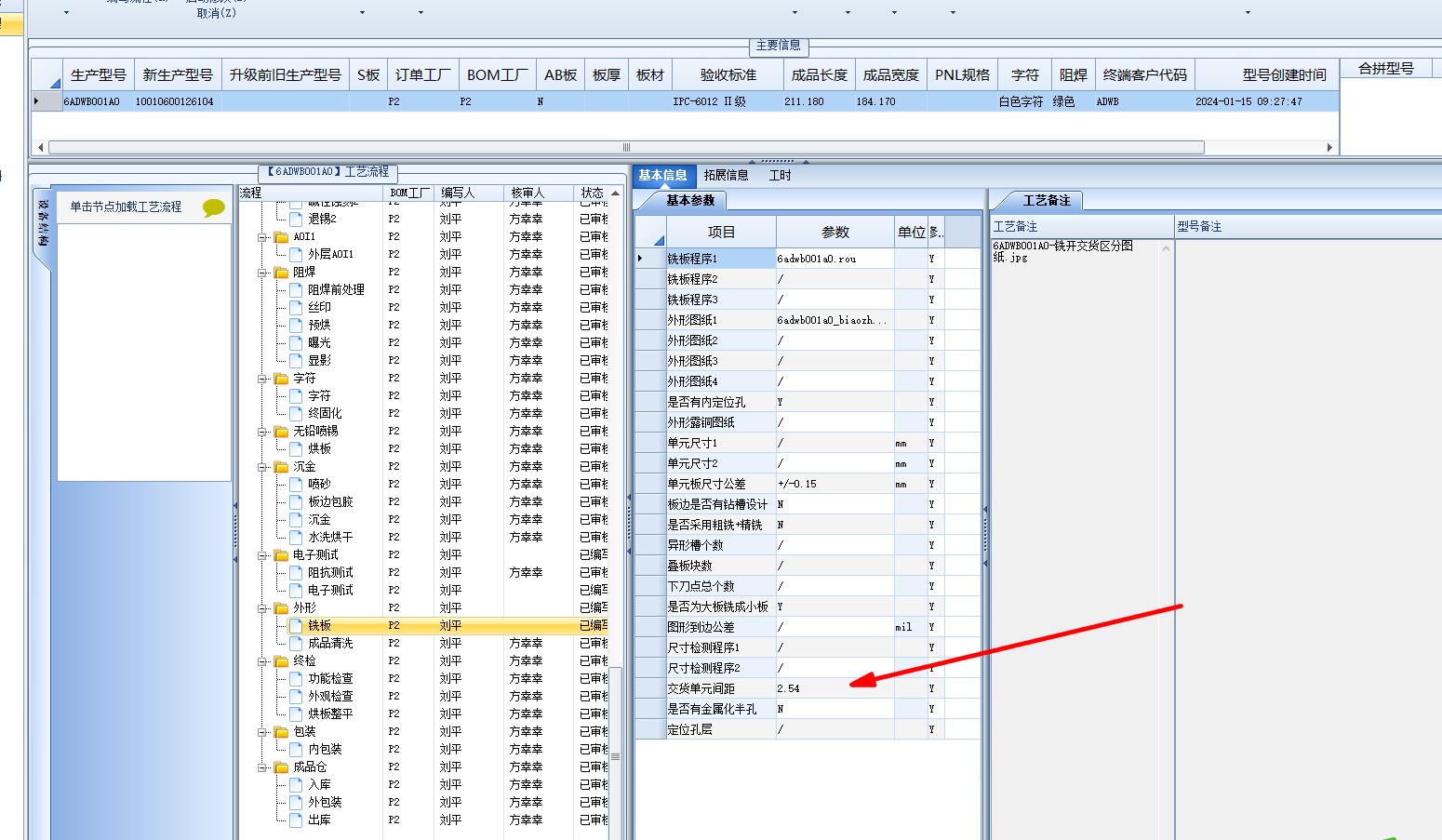Click the document icon next to 阻抗测试
This screenshot has height=840, width=1442.
pos(296,572)
